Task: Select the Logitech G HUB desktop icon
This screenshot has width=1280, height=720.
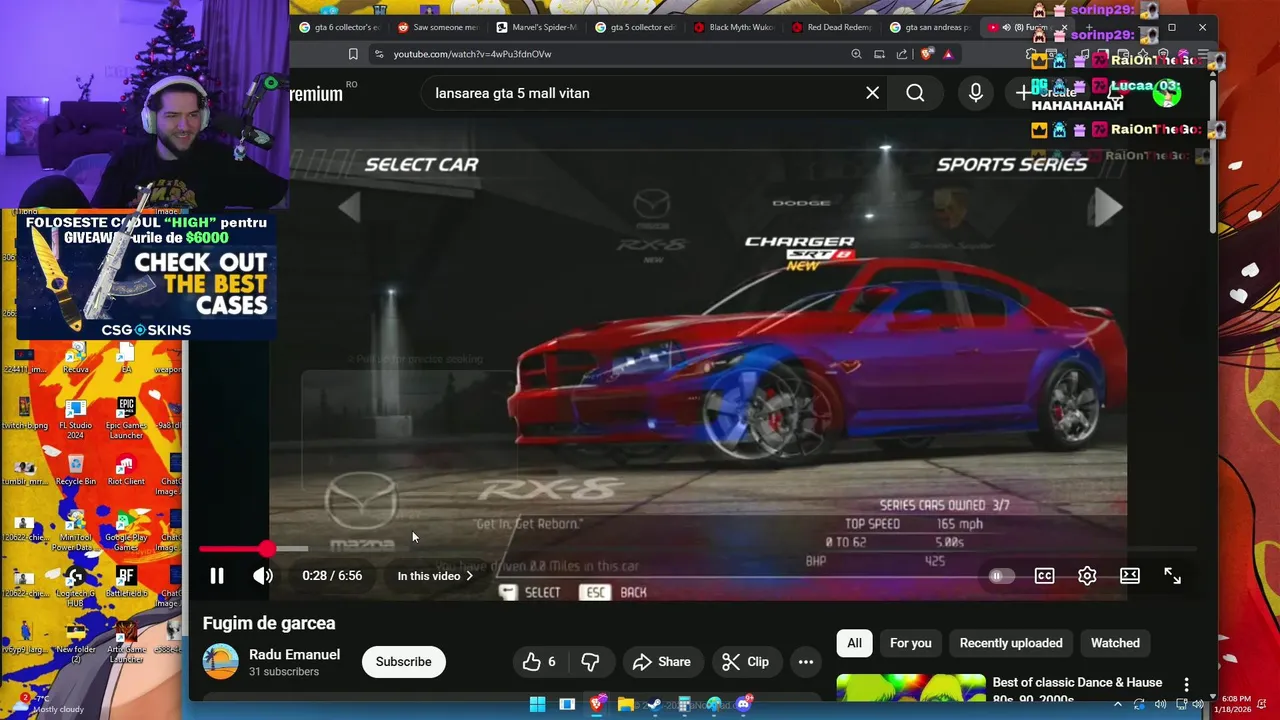Action: point(76,587)
